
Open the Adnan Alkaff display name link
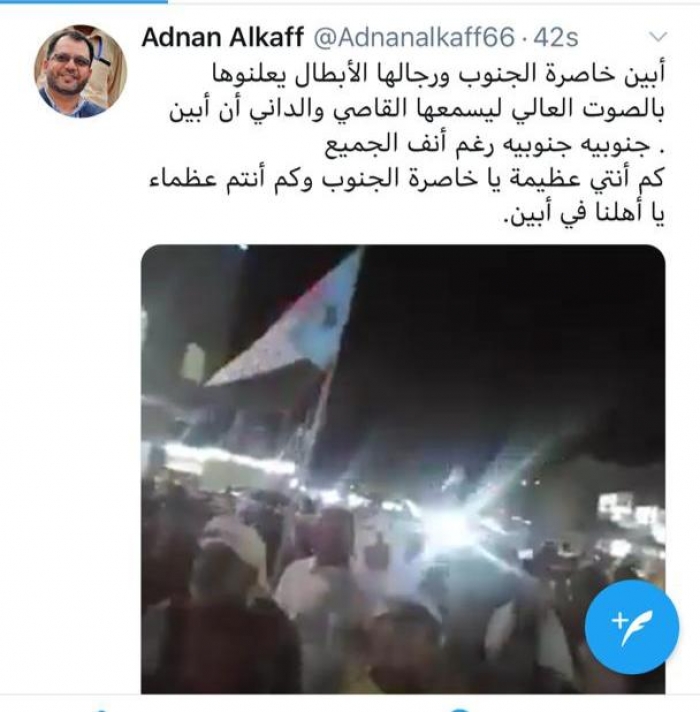[x=222, y=37]
